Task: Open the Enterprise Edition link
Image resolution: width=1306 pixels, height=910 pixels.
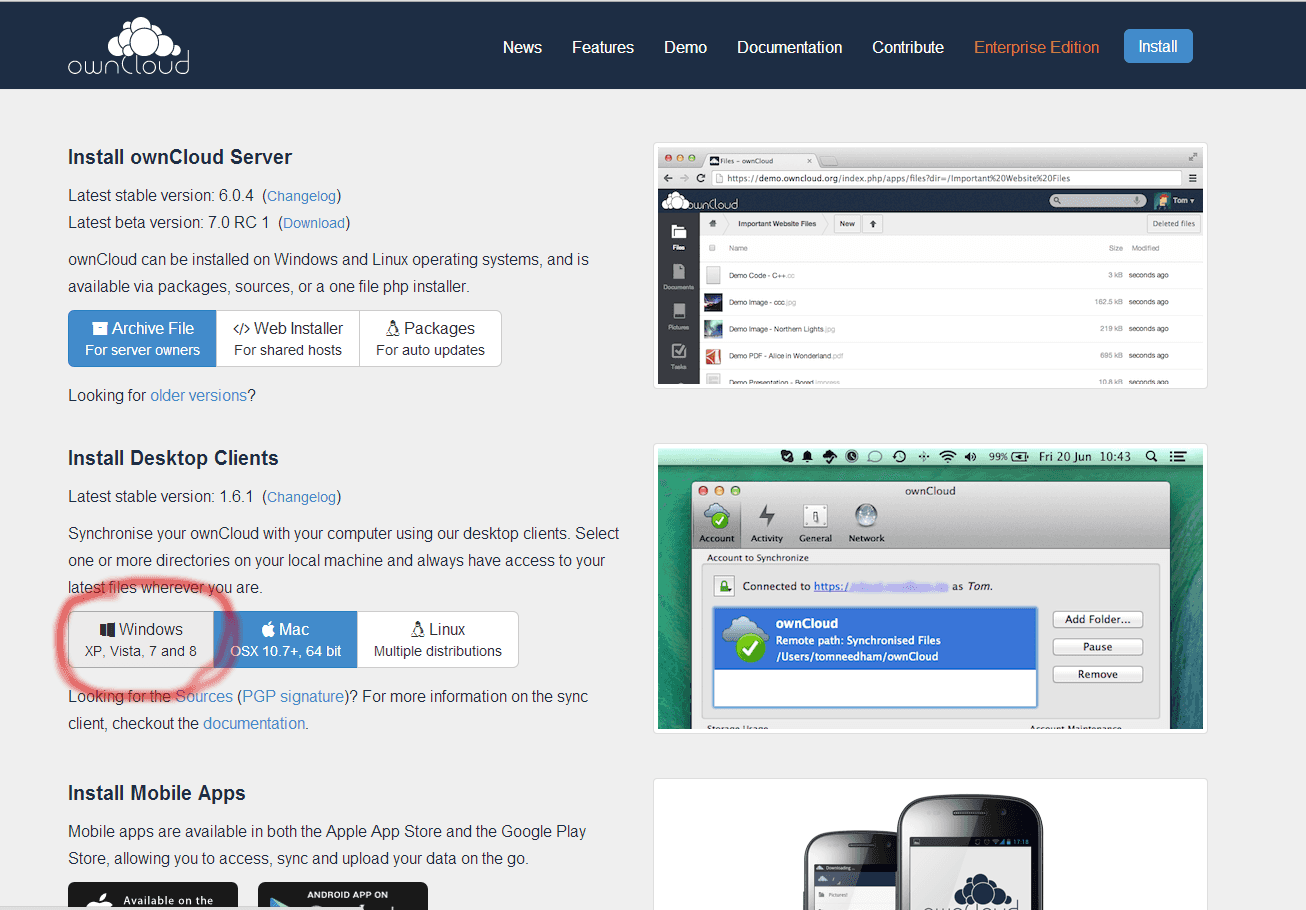Action: click(x=1037, y=47)
